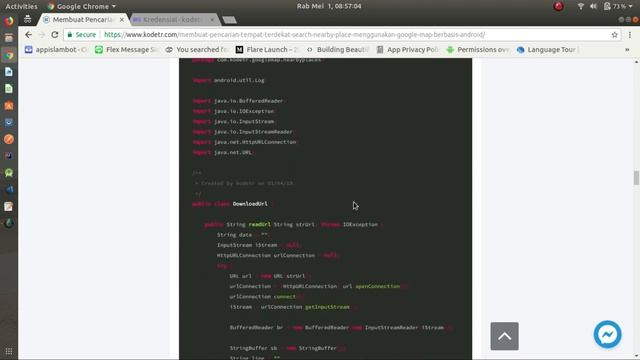
Task: Click the java.io.BufferedReader import line
Action: 238,101
